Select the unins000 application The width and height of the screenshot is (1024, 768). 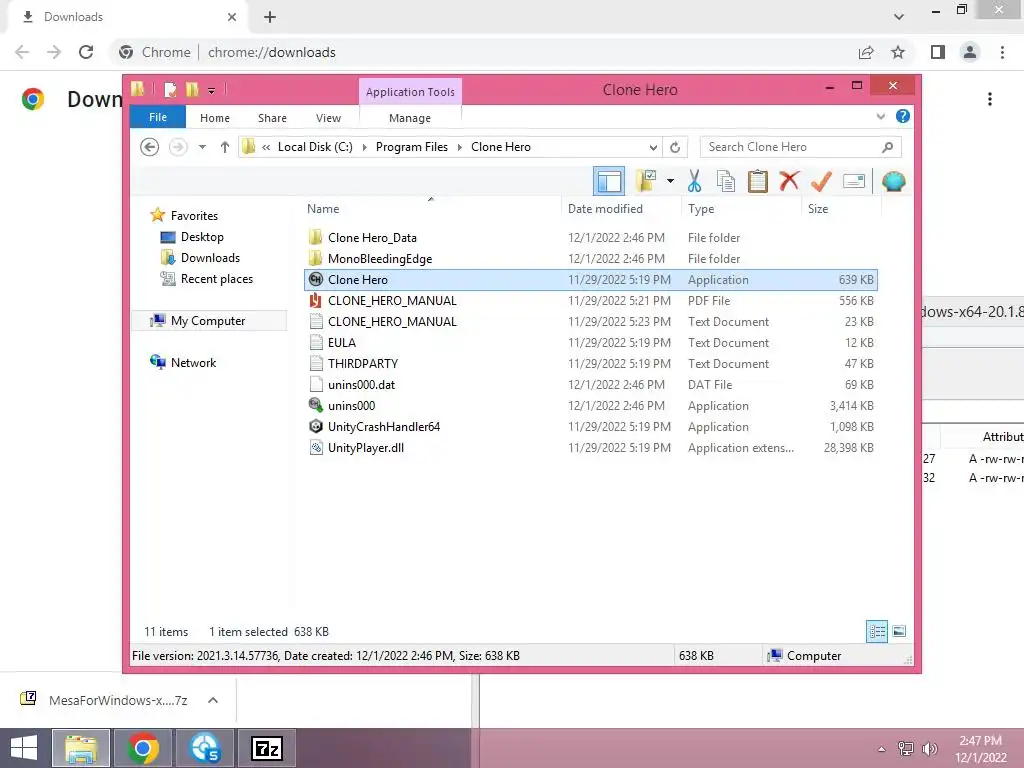pyautogui.click(x=591, y=406)
